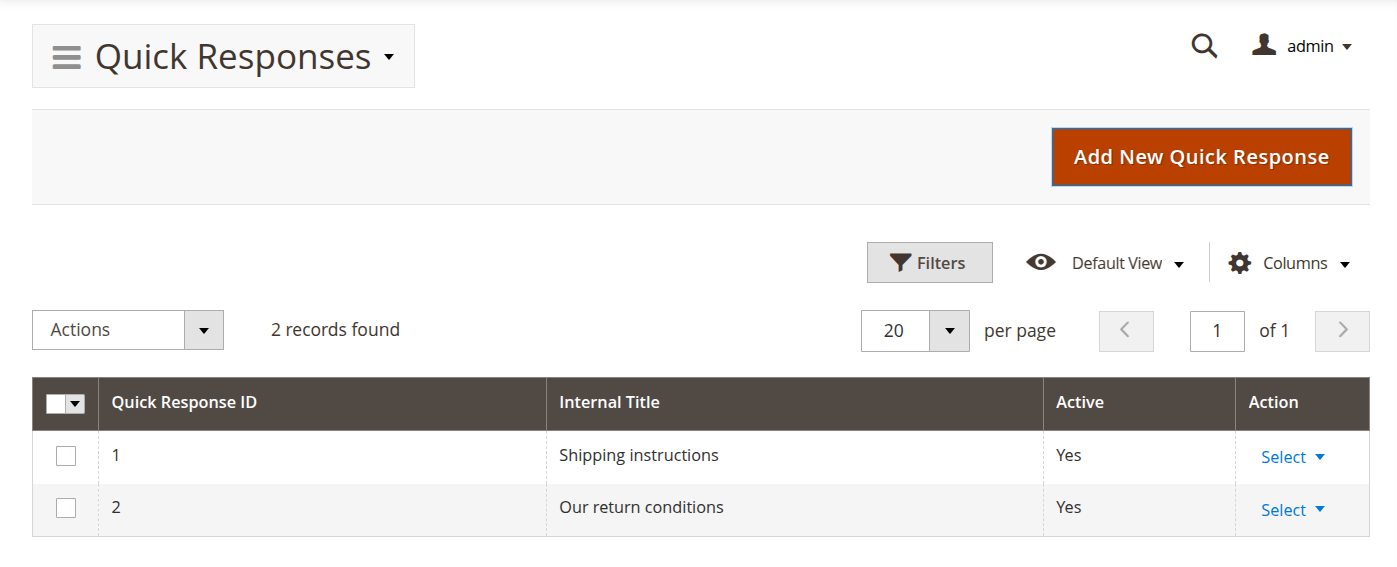Image resolution: width=1397 pixels, height=567 pixels.
Task: Open Select action for Shipping instructions row
Action: (x=1292, y=457)
